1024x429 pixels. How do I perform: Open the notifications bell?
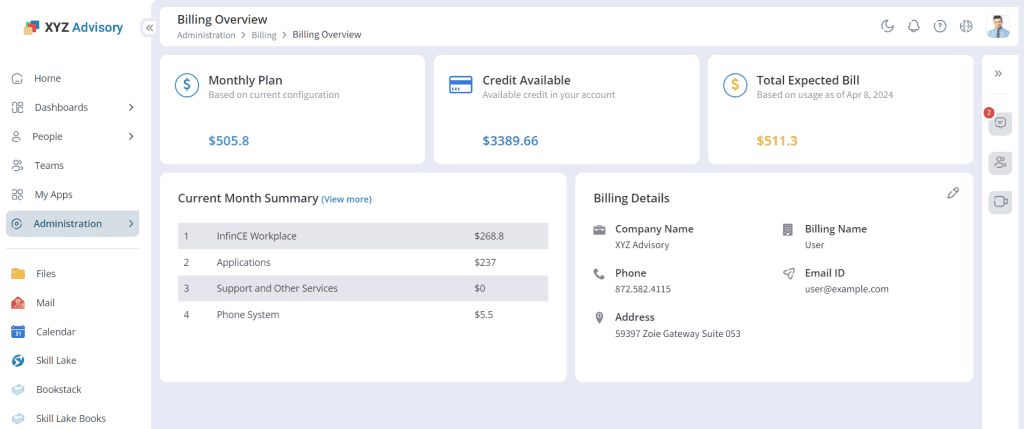(x=914, y=26)
